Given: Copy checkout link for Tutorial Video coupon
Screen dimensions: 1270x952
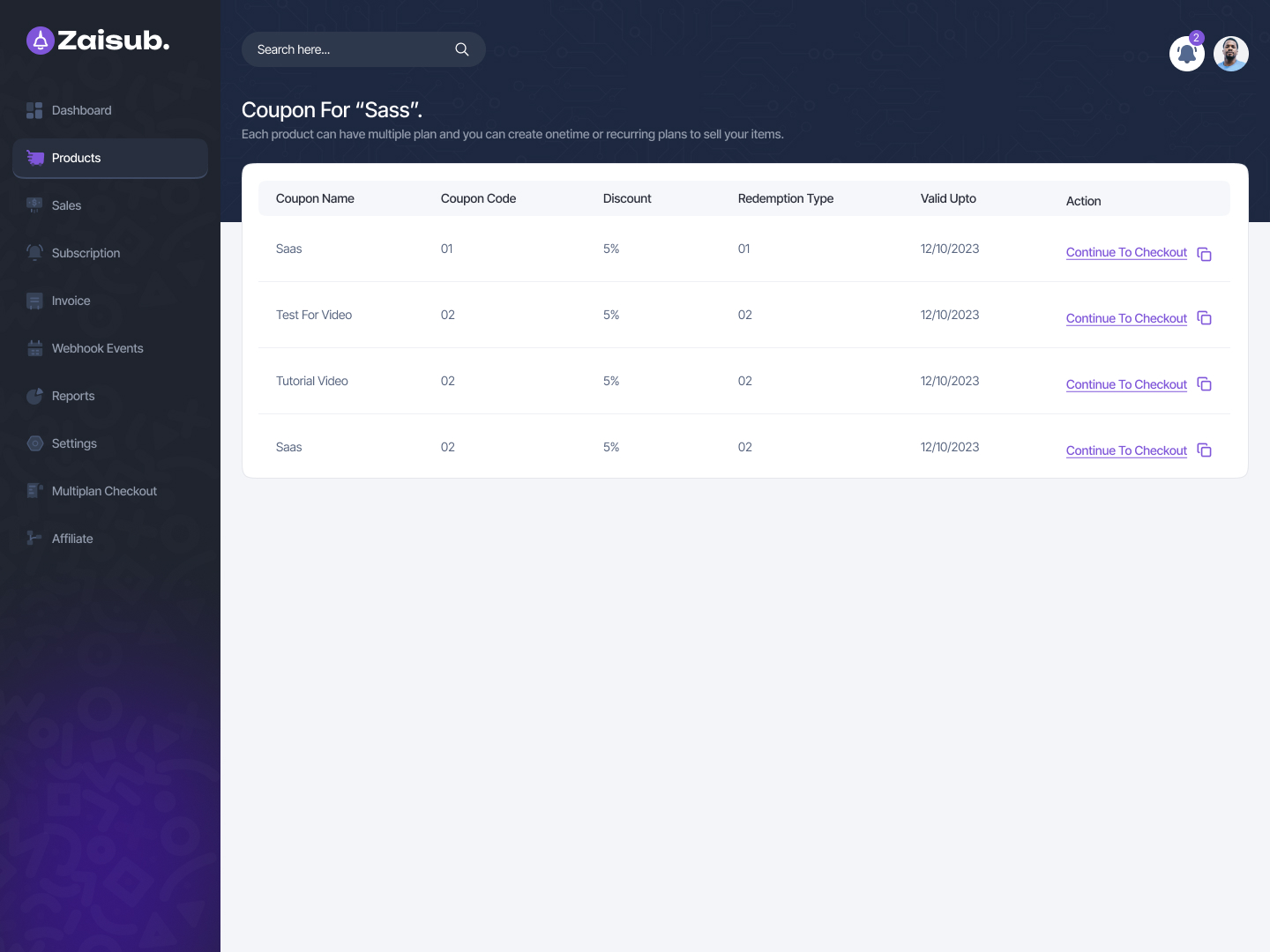Looking at the screenshot, I should 1205,384.
